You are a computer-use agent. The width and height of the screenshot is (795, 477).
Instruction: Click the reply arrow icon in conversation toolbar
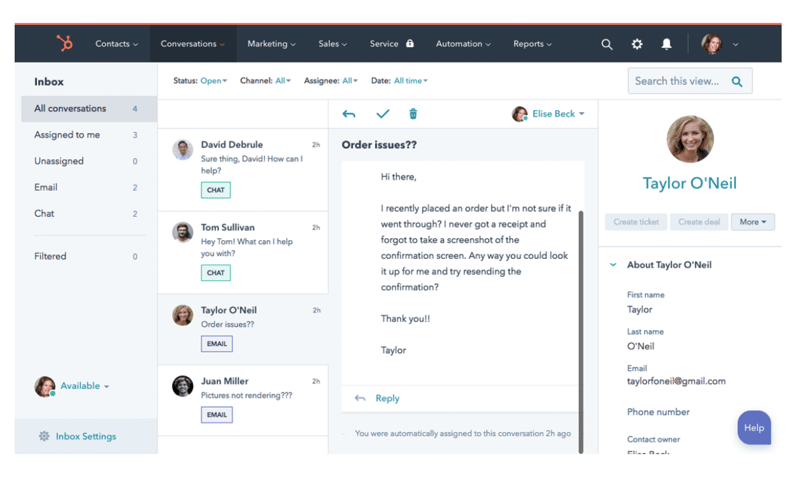pyautogui.click(x=349, y=114)
